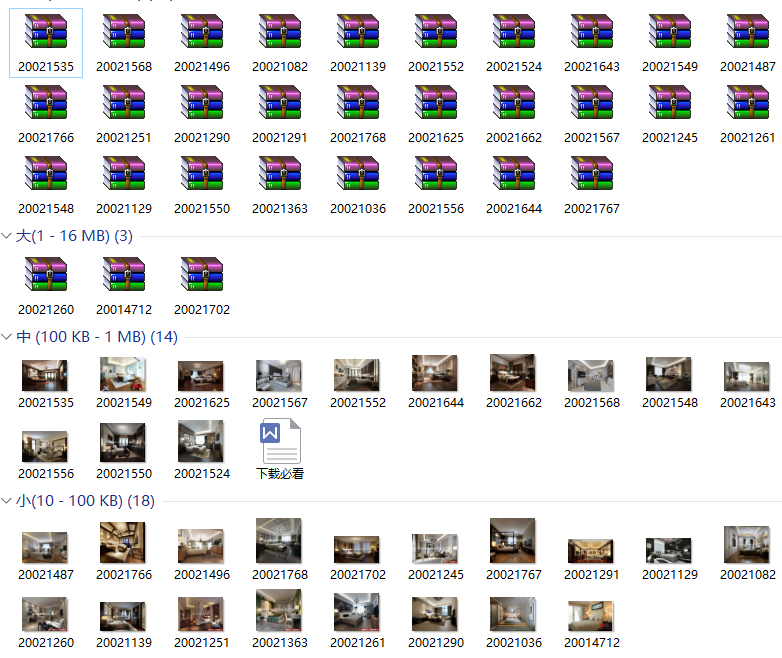This screenshot has height=658, width=782.
Task: Select image thumbnail 20021567
Action: (279, 376)
